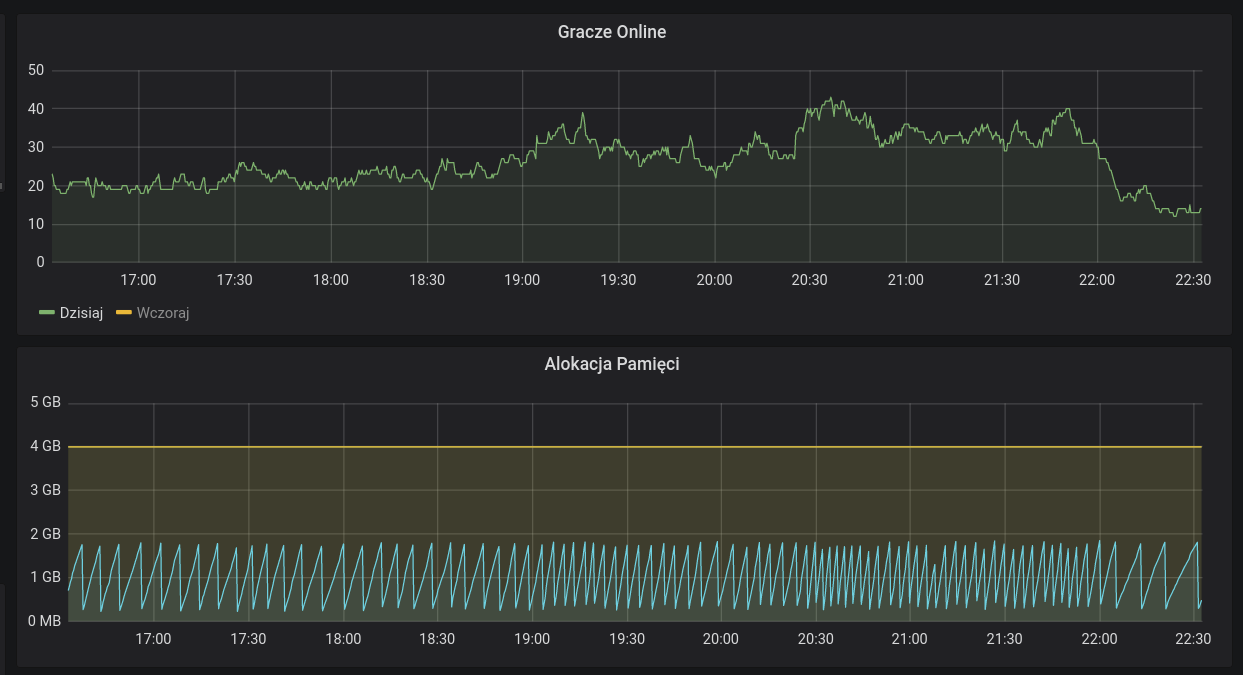Click the 2 GB y-axis label
Viewport: 1243px width, 675px height.
pos(46,534)
